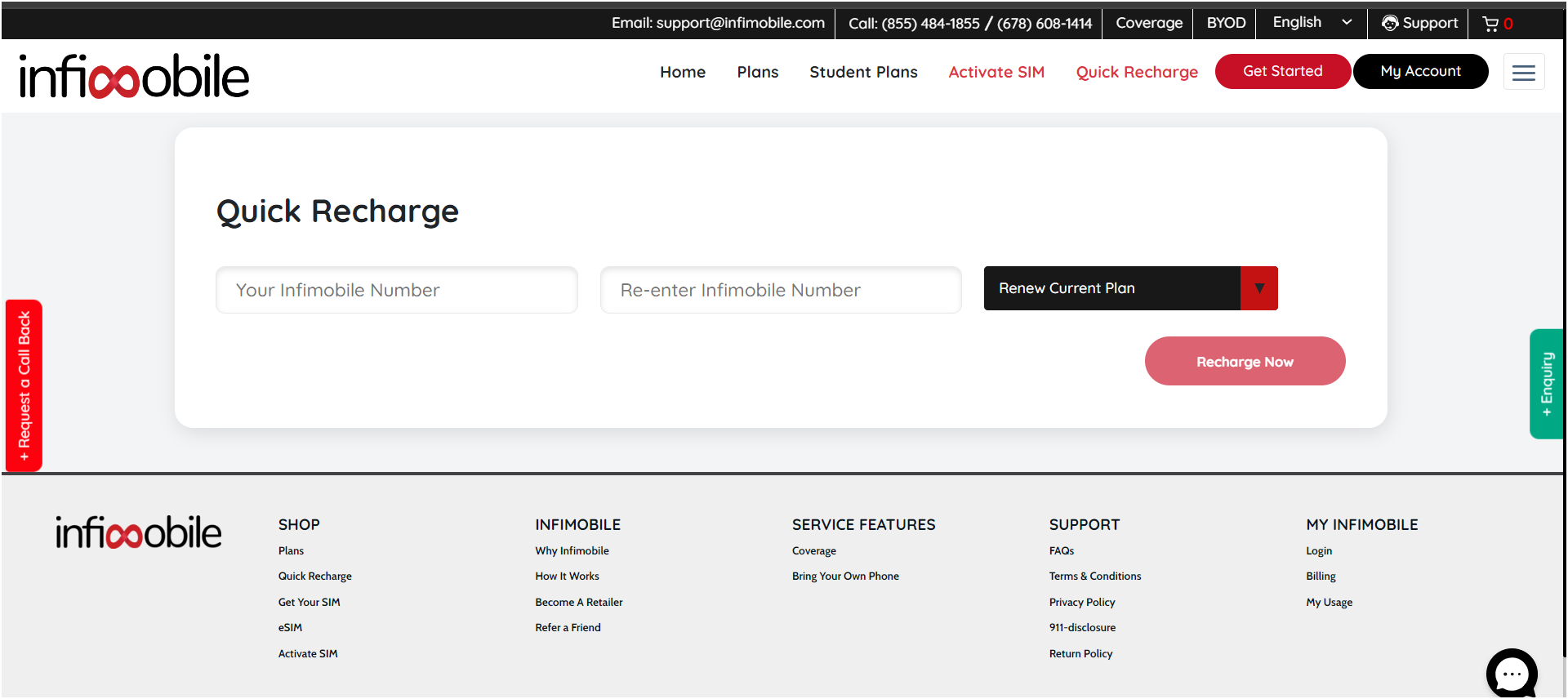Screen dimensions: 1568x699
Task: Open Refer a Friend footer link
Action: pyautogui.click(x=568, y=628)
